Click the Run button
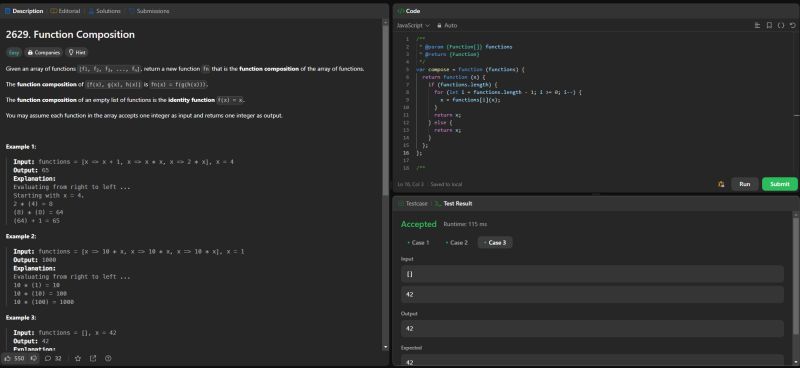This screenshot has height=368, width=800. (x=744, y=184)
